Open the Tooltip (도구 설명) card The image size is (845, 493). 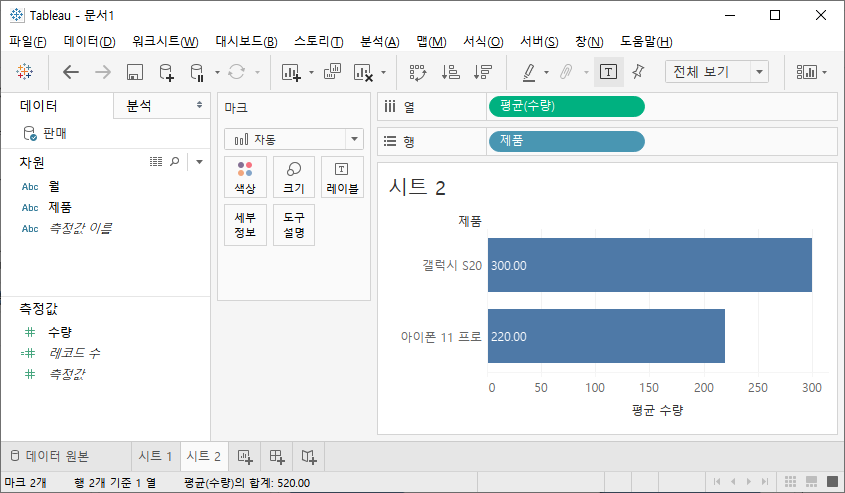pyautogui.click(x=294, y=225)
